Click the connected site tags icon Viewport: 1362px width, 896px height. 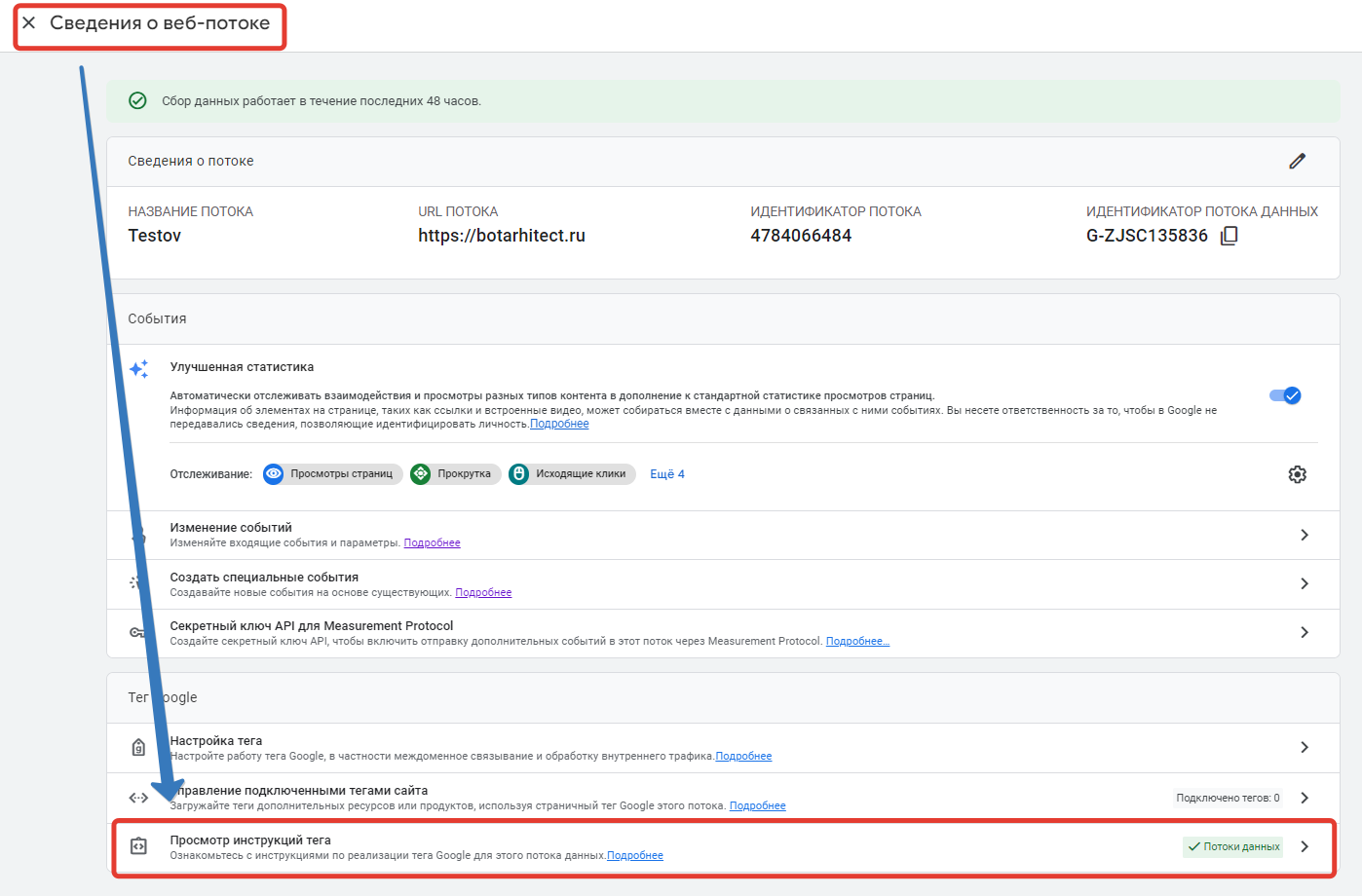(138, 798)
